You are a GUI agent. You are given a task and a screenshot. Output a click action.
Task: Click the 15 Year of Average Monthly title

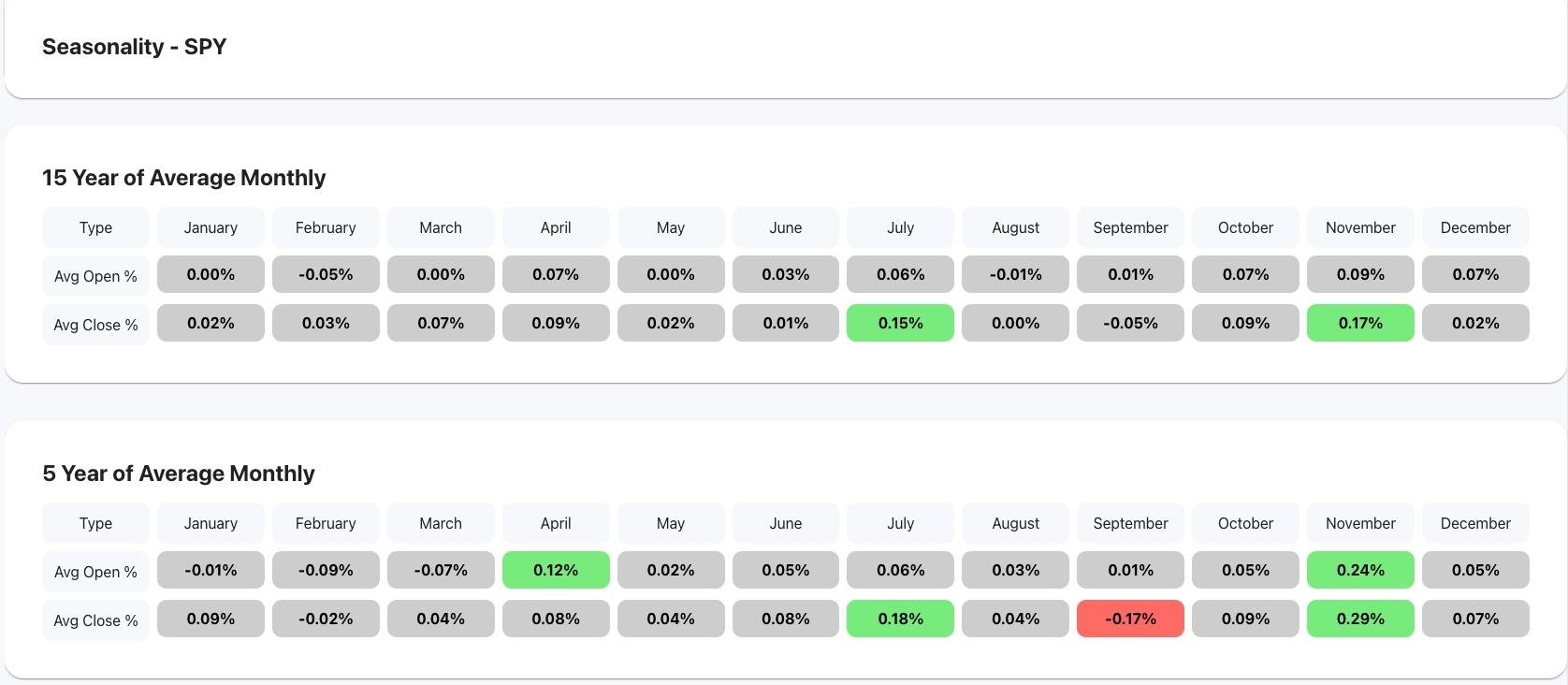(183, 178)
